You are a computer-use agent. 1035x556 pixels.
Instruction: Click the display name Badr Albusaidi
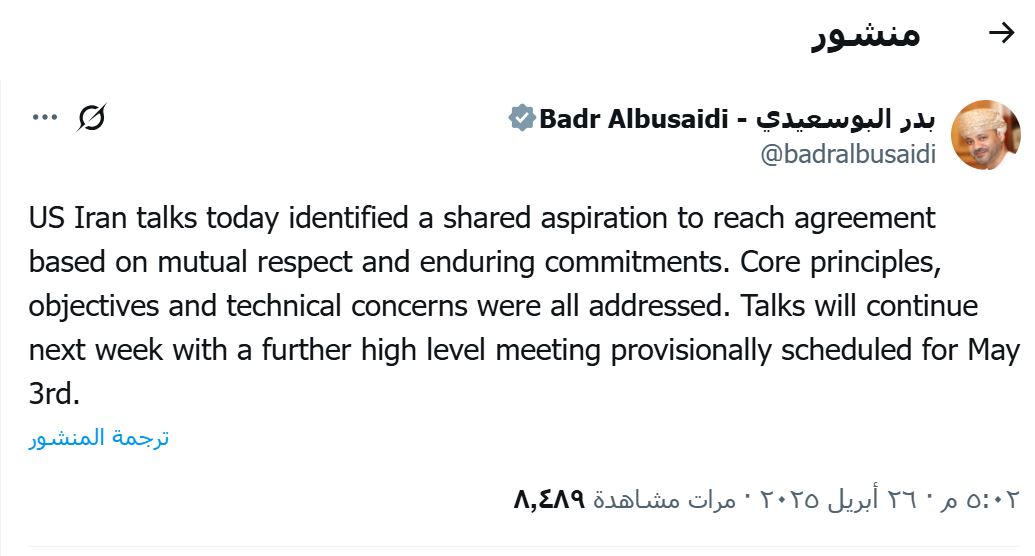click(634, 119)
